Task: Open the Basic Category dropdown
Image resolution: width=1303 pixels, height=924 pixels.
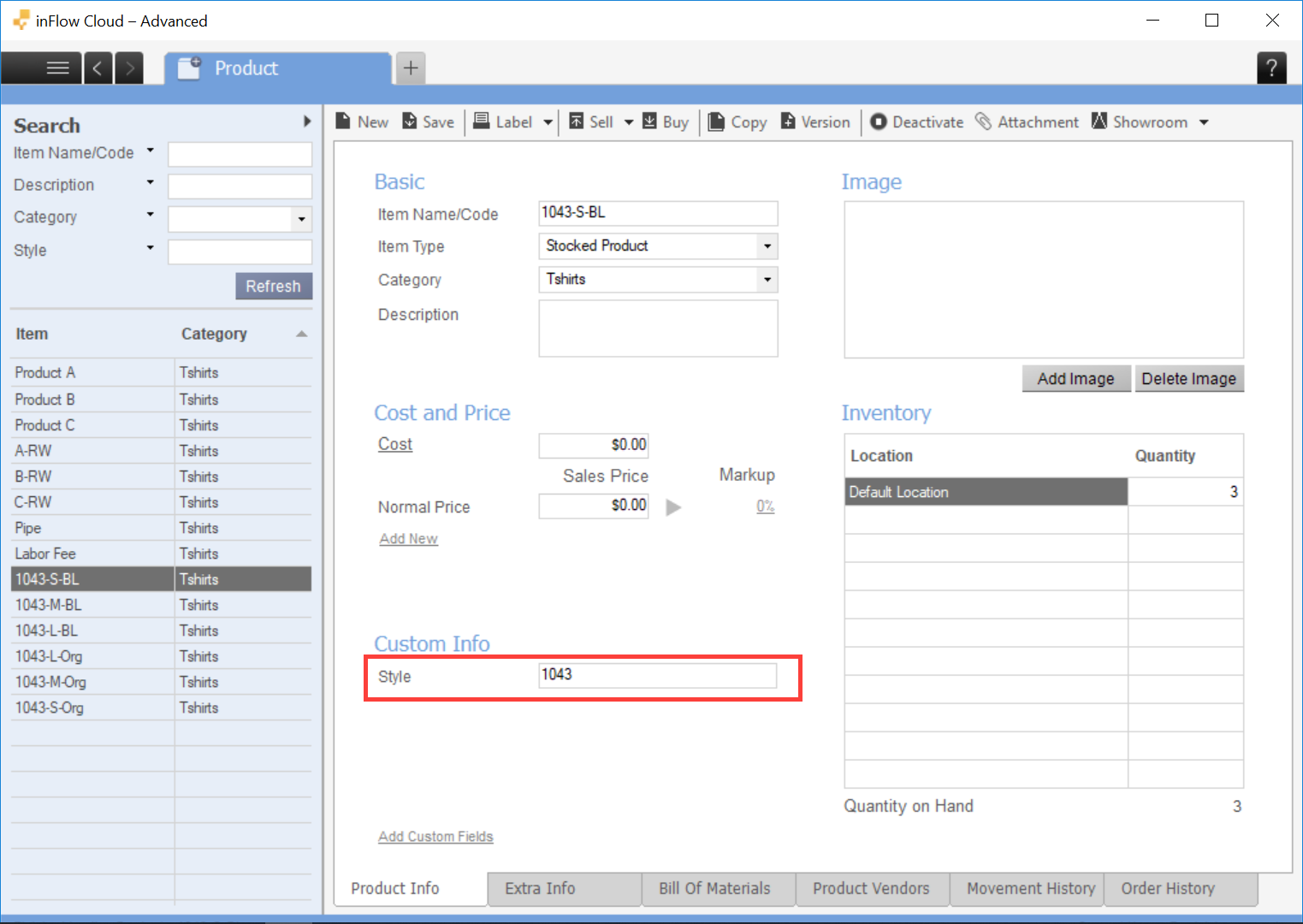Action: 767,280
